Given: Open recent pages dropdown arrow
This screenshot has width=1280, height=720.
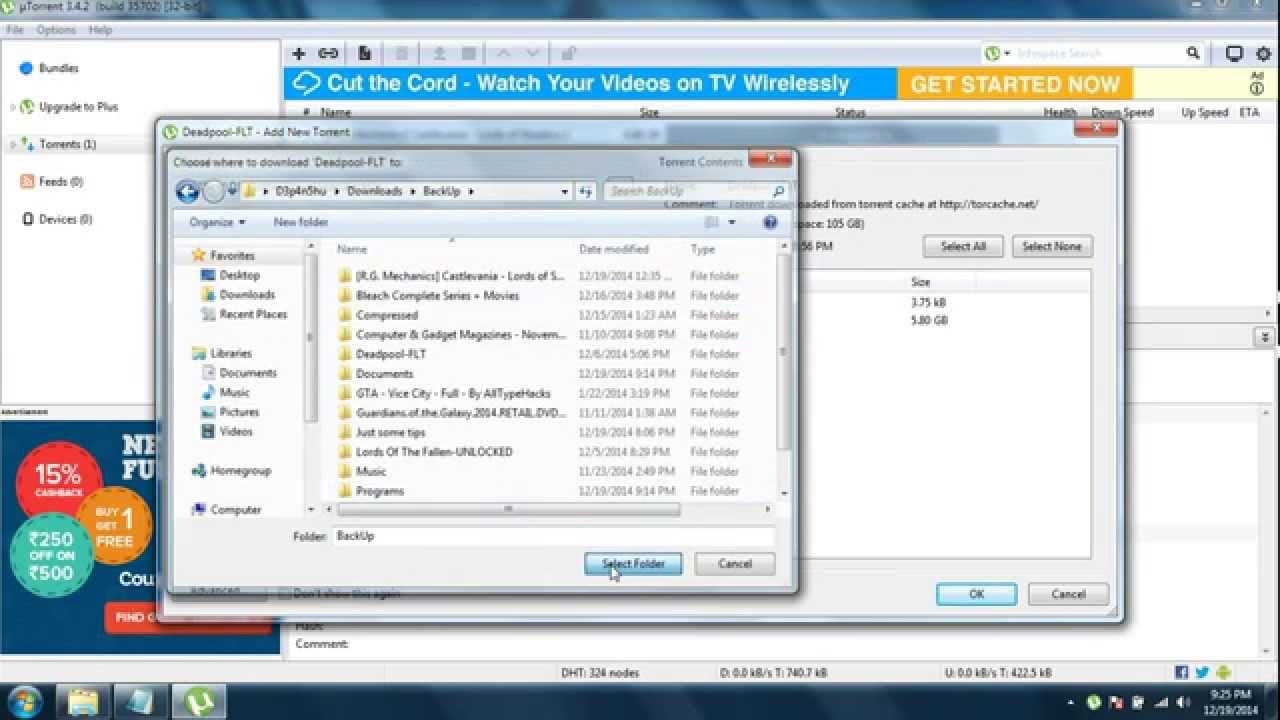Looking at the screenshot, I should pos(232,191).
